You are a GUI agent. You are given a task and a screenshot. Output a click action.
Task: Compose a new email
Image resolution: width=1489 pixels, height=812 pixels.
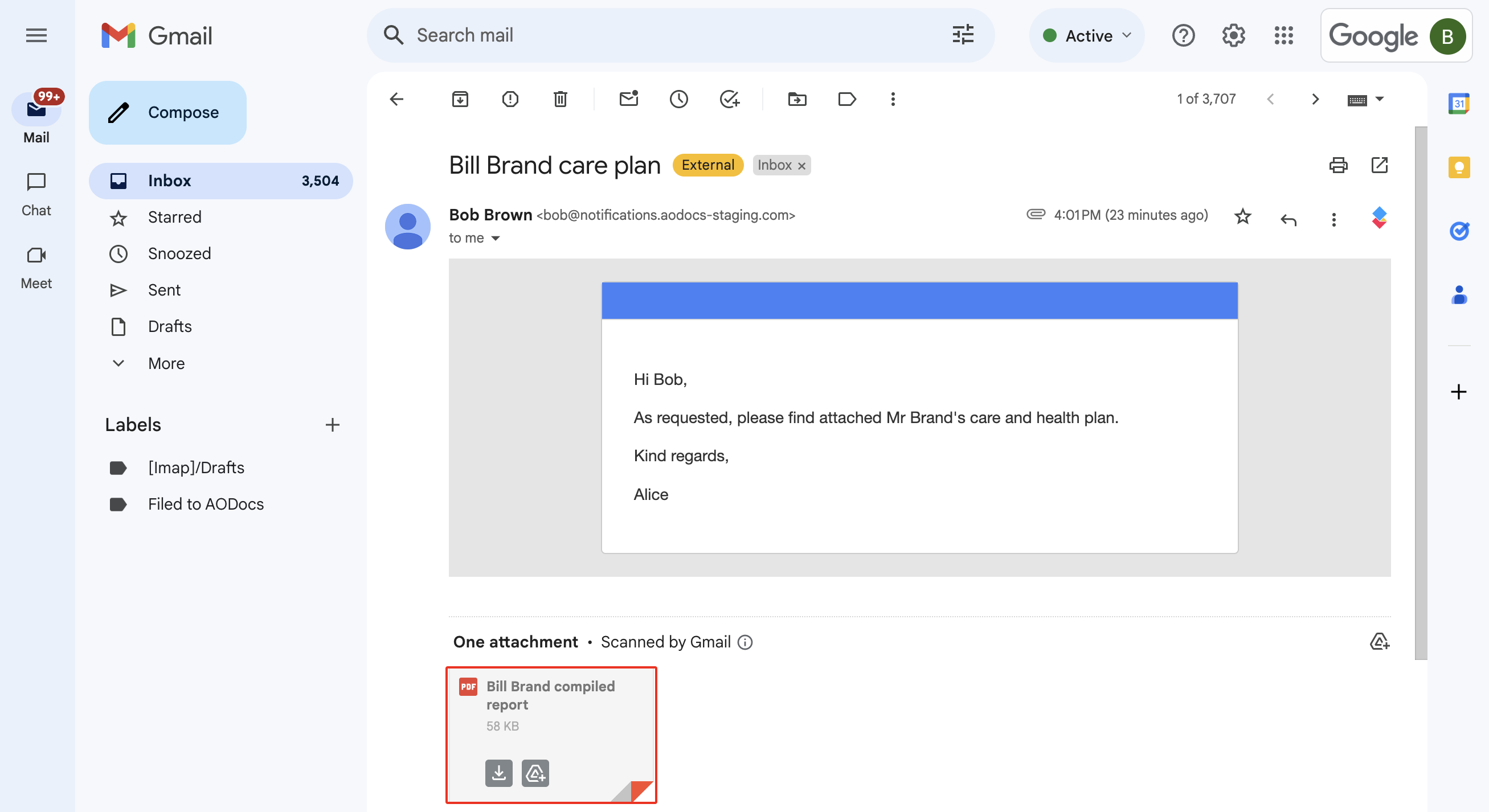click(x=167, y=112)
